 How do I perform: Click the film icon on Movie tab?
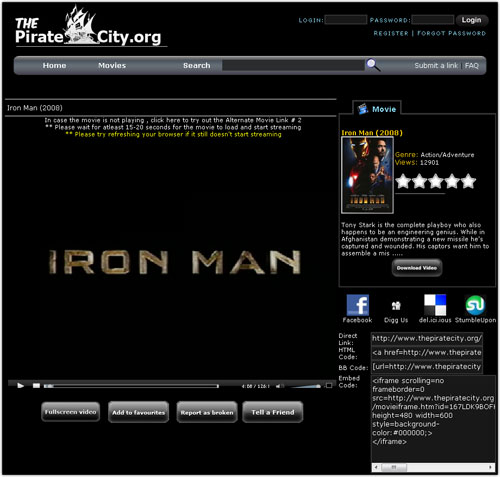(x=363, y=109)
